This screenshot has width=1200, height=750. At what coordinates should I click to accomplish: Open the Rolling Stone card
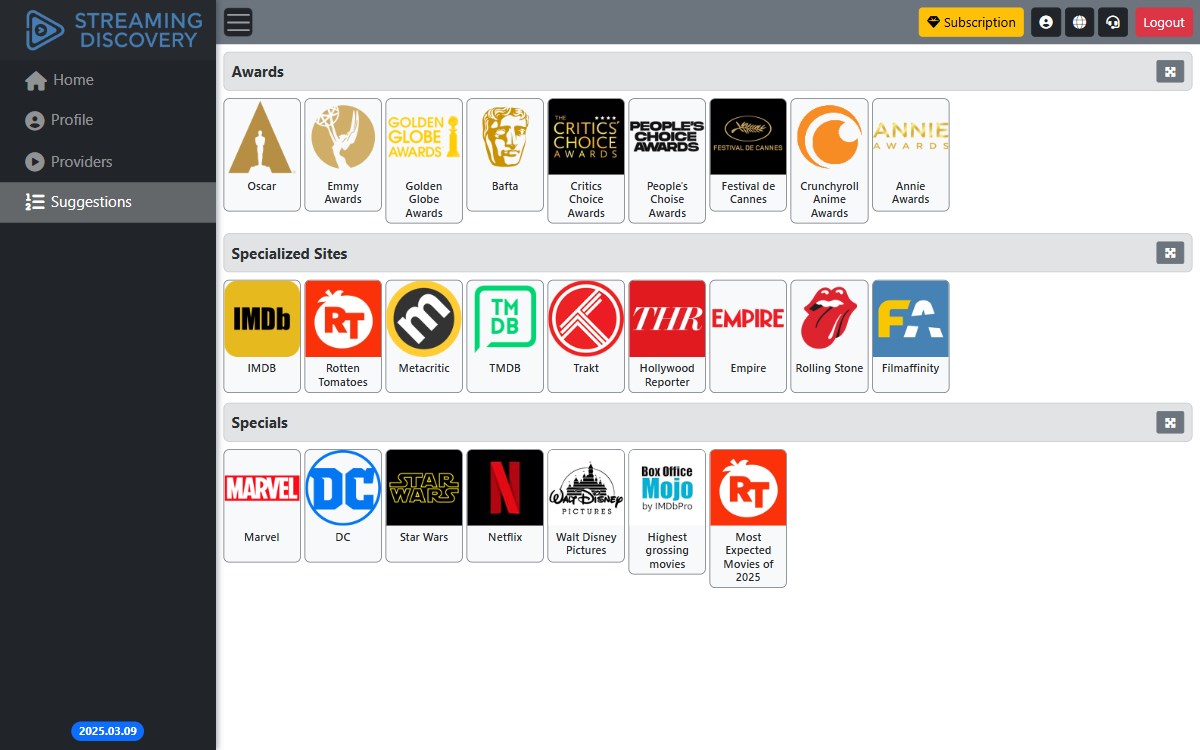(x=829, y=336)
